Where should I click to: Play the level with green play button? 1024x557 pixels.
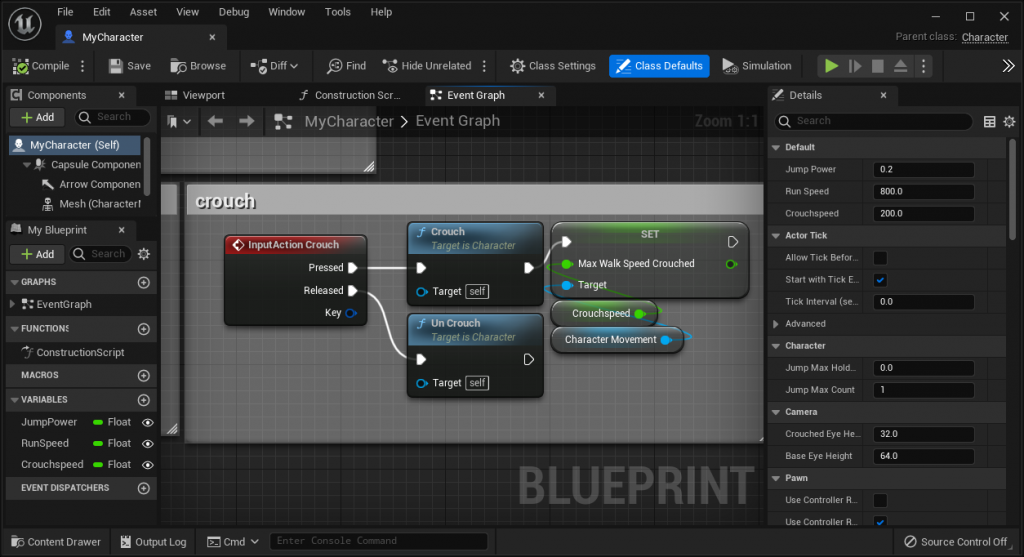(831, 66)
